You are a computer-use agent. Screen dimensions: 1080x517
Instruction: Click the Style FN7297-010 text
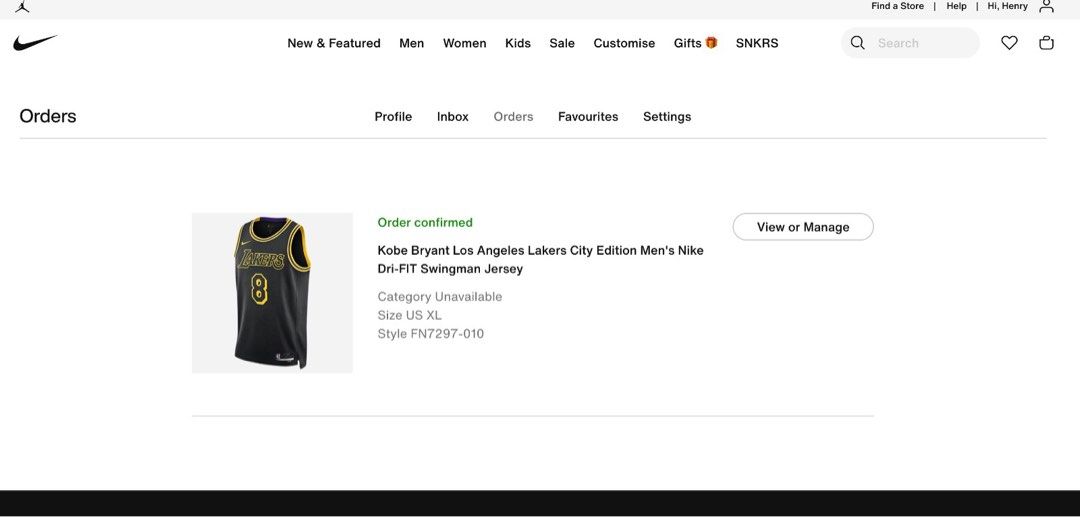point(430,334)
